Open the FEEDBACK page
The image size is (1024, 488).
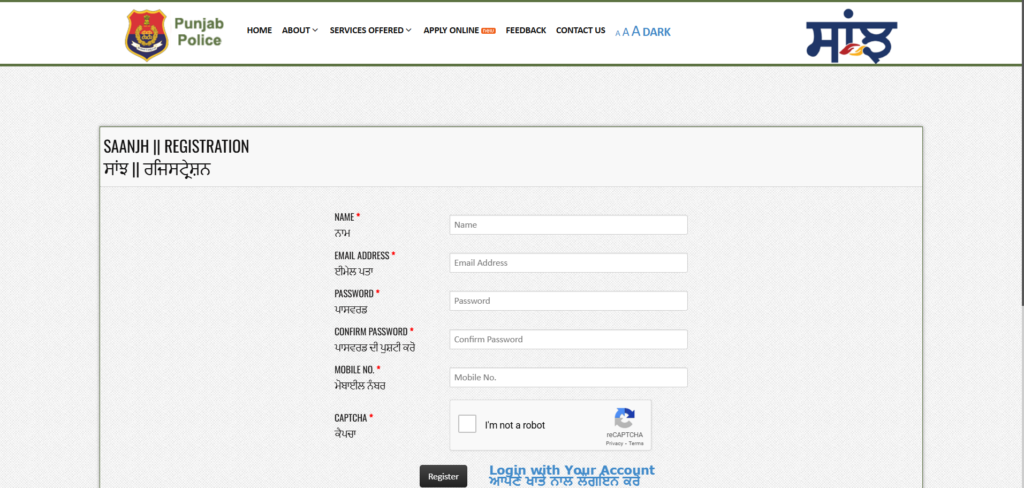(x=526, y=30)
